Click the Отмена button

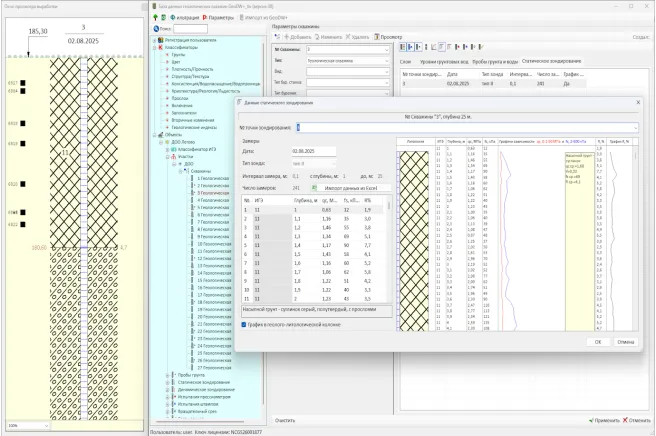626,341
